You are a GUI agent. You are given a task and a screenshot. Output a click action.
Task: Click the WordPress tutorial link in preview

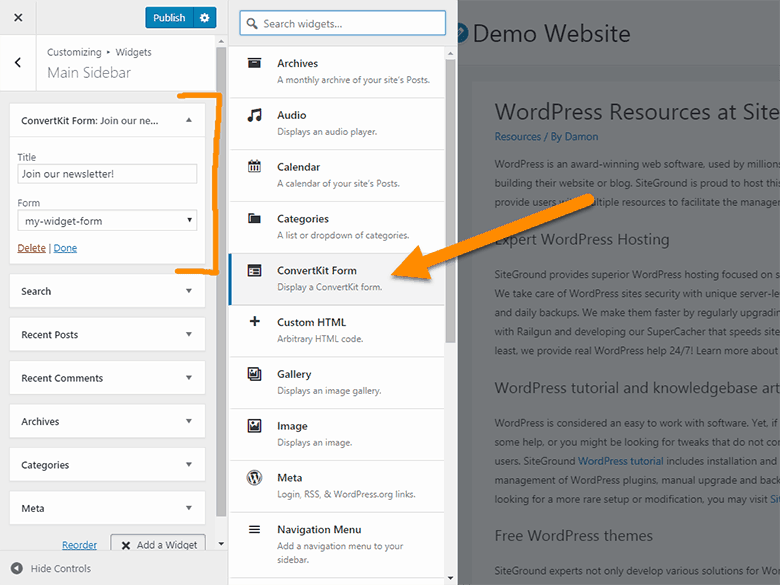pos(621,461)
